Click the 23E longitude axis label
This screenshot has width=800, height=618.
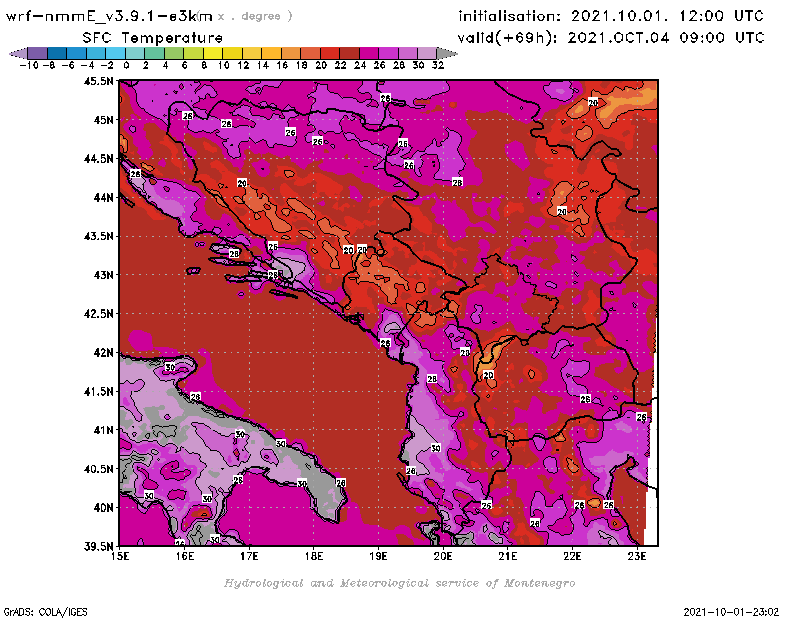637,556
